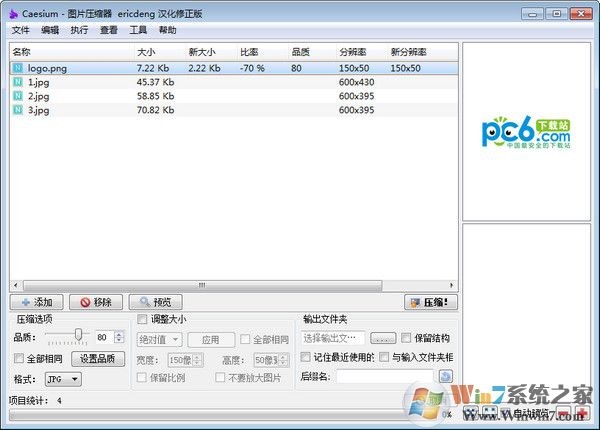Click the blue refresh icon beside suffix field
Image resolution: width=600 pixels, height=430 pixels.
click(x=446, y=376)
